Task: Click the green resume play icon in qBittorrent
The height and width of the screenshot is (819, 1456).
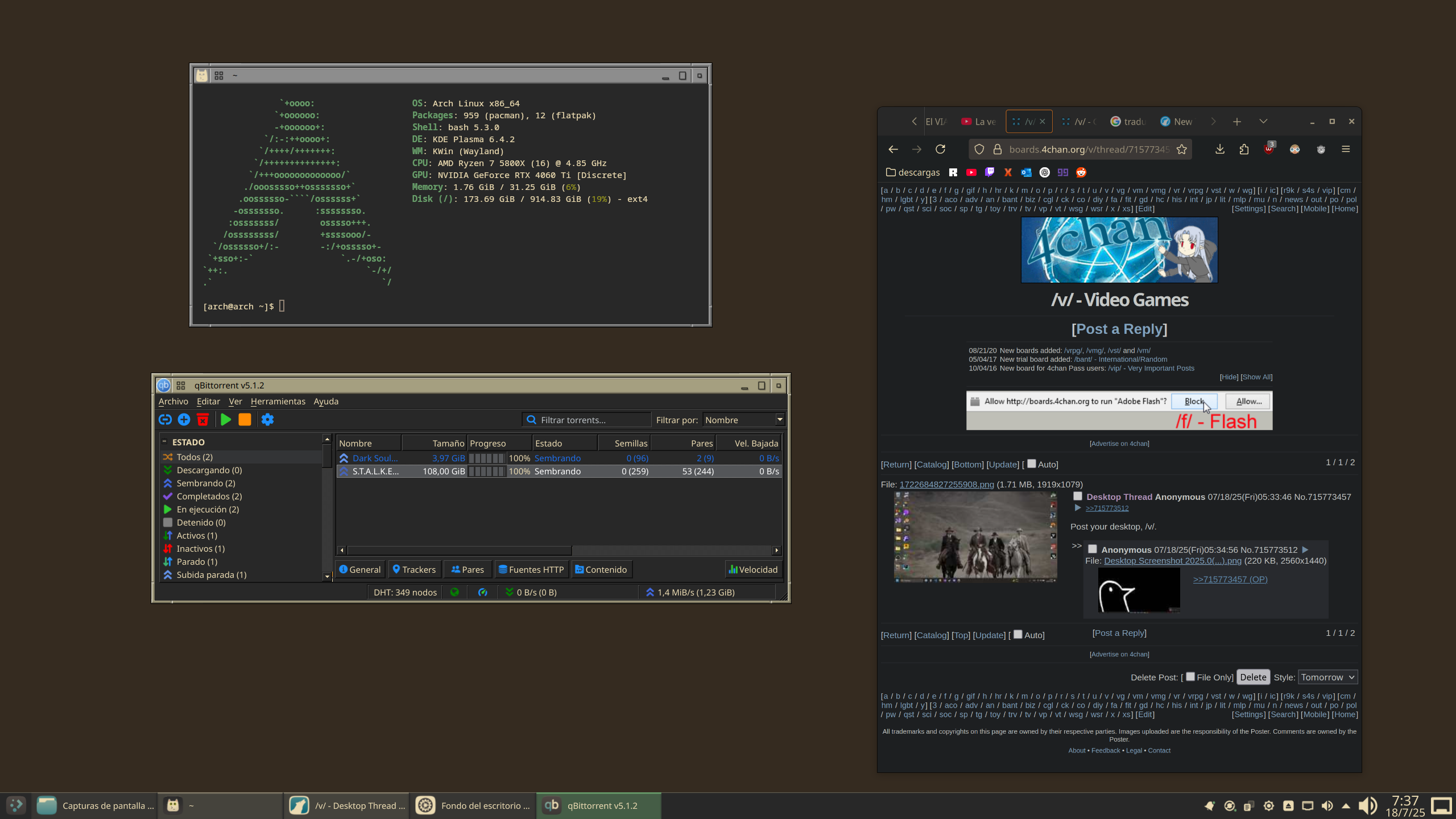Action: (x=226, y=420)
